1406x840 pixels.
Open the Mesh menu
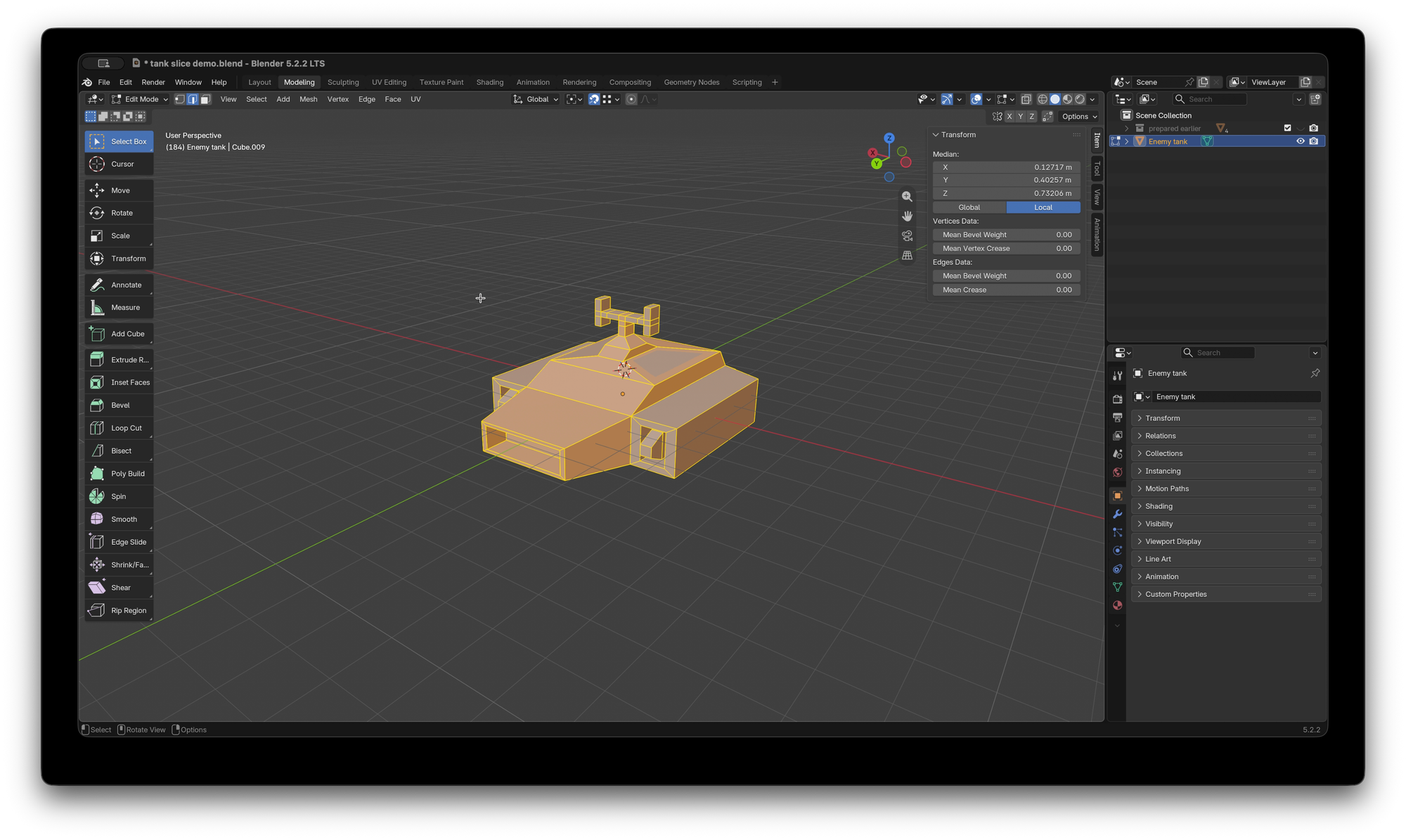308,99
